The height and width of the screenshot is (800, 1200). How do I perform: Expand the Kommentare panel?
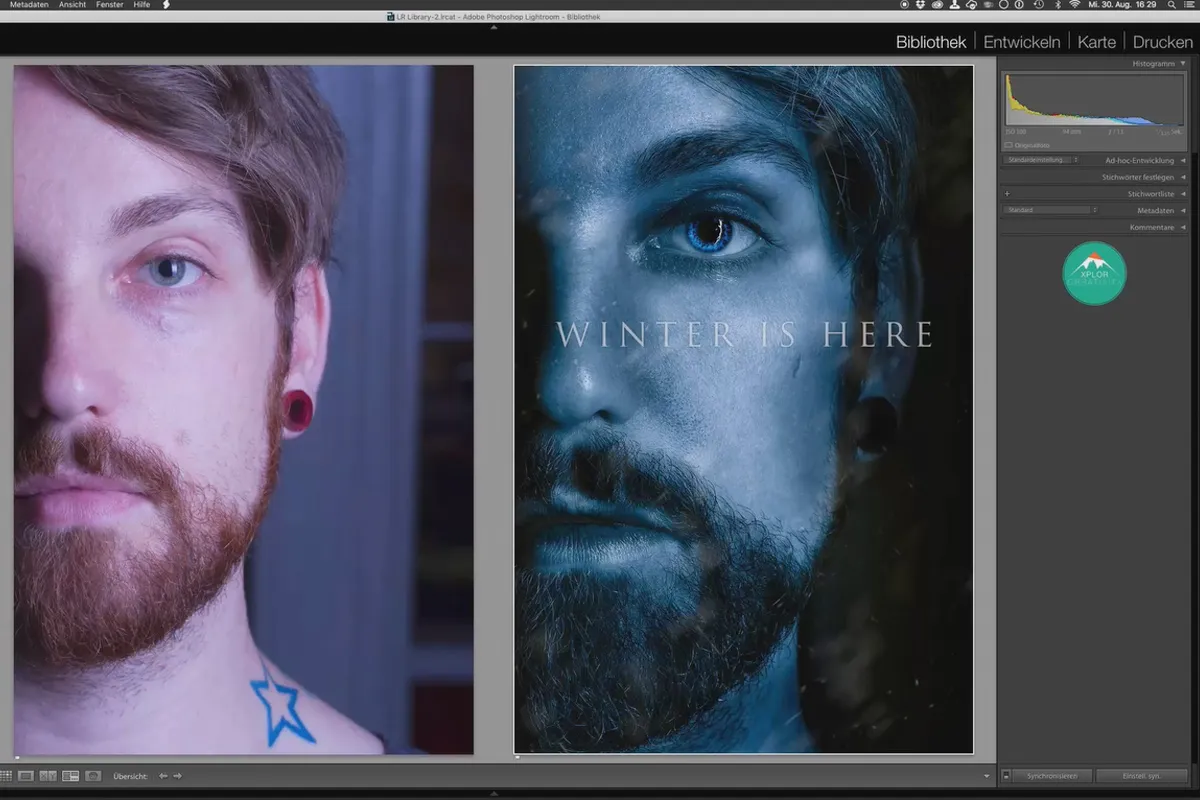[1183, 228]
